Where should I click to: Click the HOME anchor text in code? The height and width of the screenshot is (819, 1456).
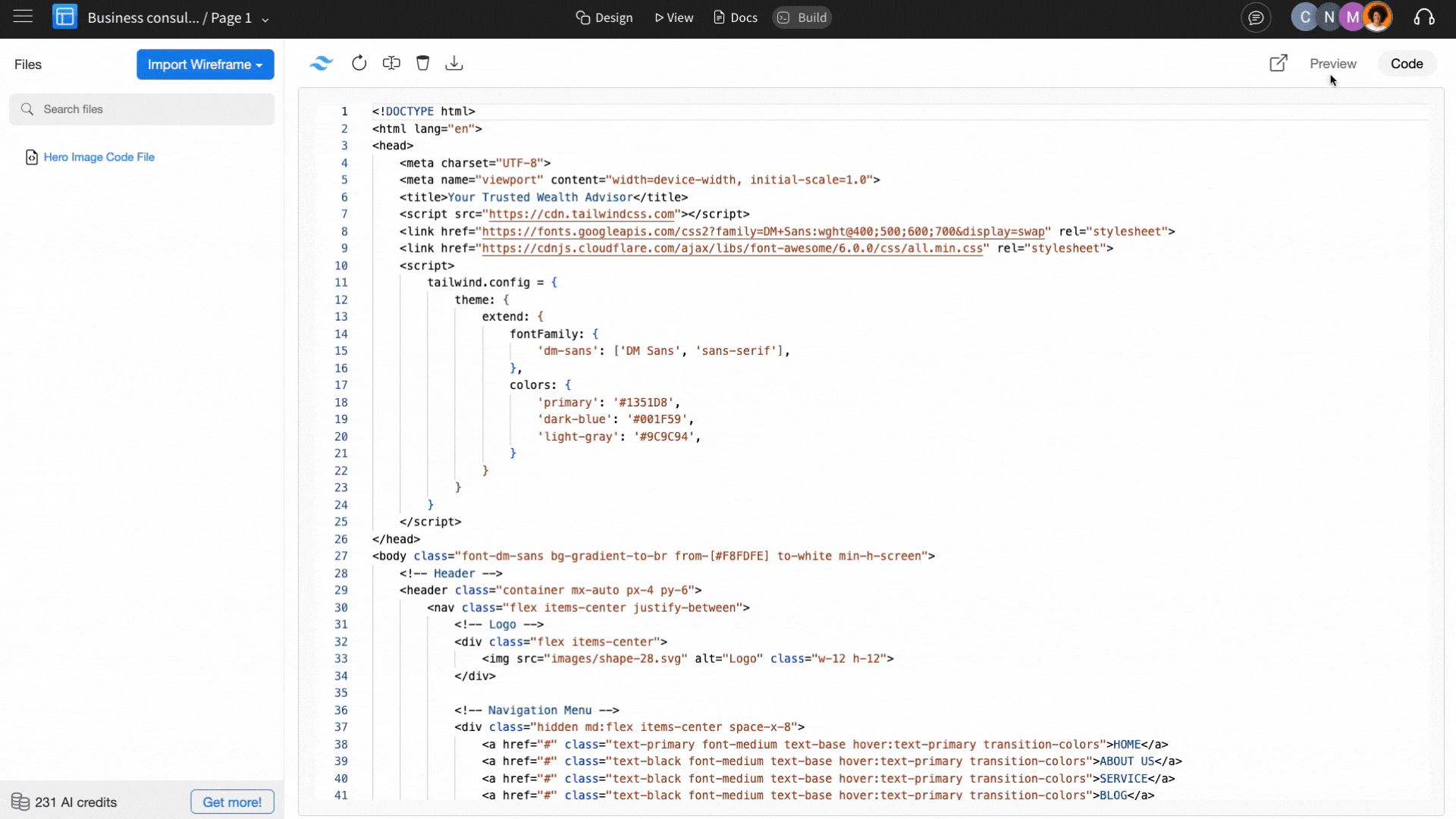pyautogui.click(x=1127, y=745)
